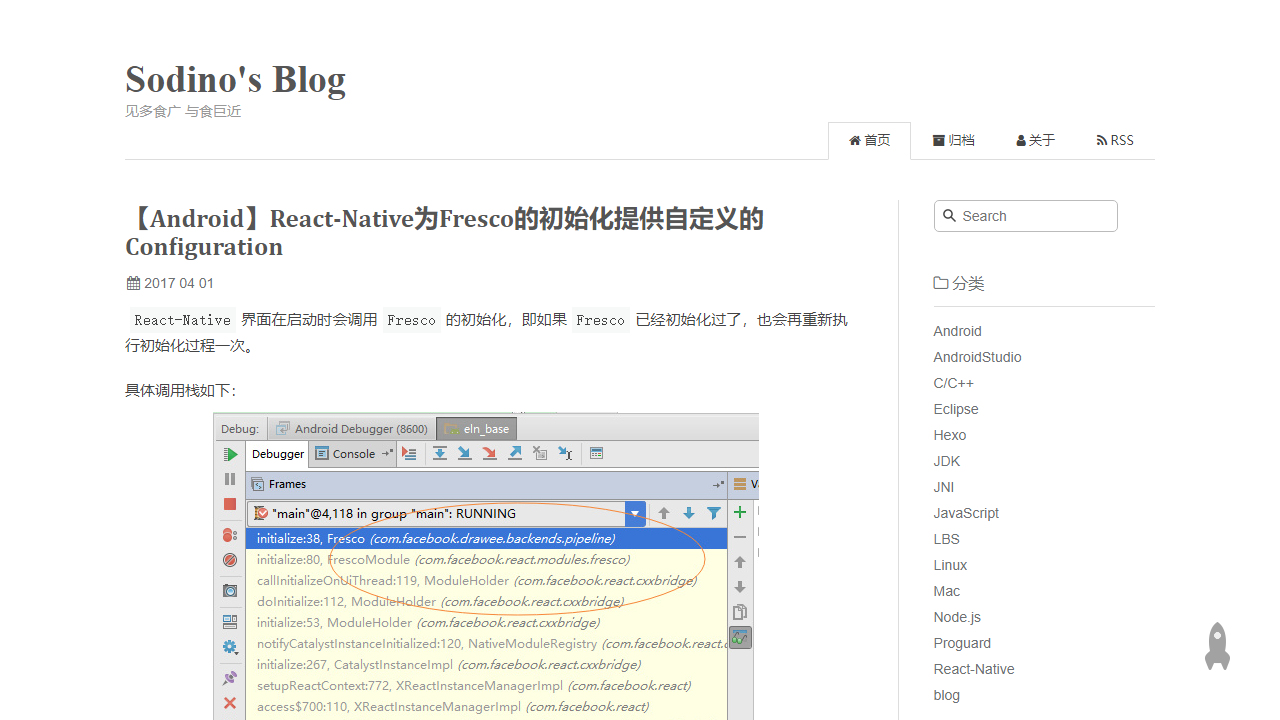This screenshot has height=720, width=1280.
Task: Open the AndroidStudio category
Action: (978, 357)
